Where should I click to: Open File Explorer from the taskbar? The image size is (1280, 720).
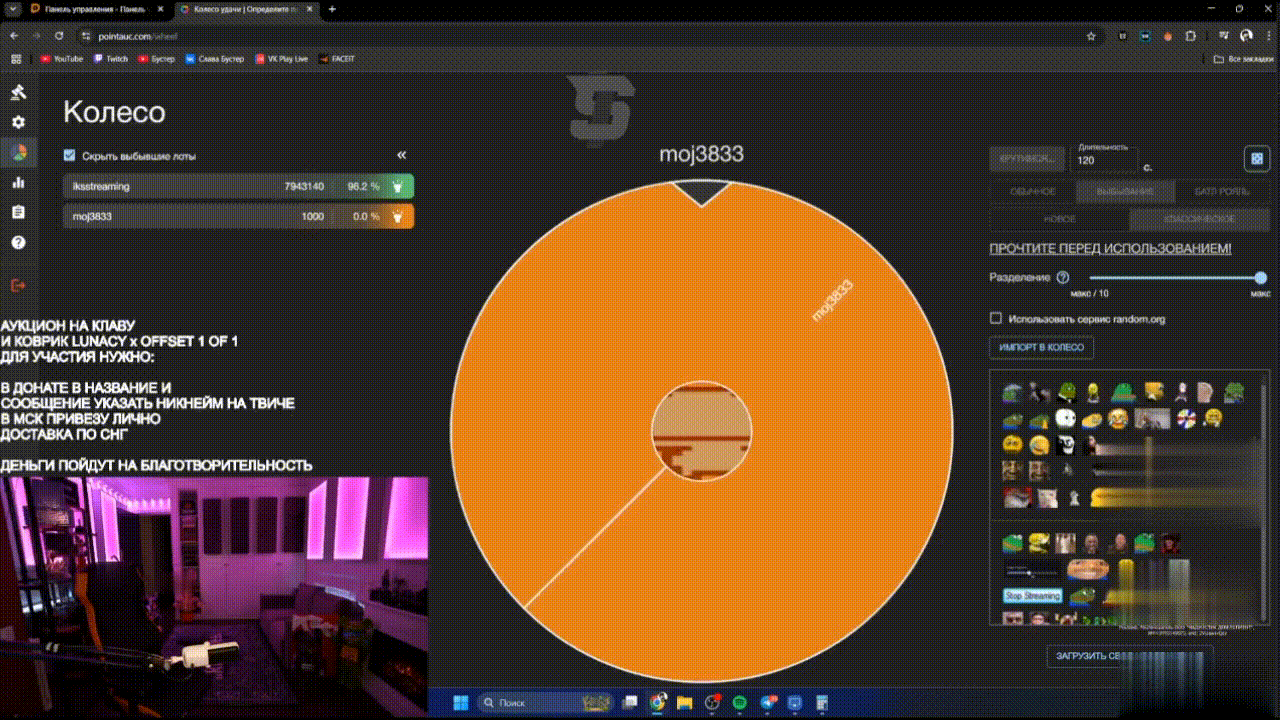[x=685, y=702]
